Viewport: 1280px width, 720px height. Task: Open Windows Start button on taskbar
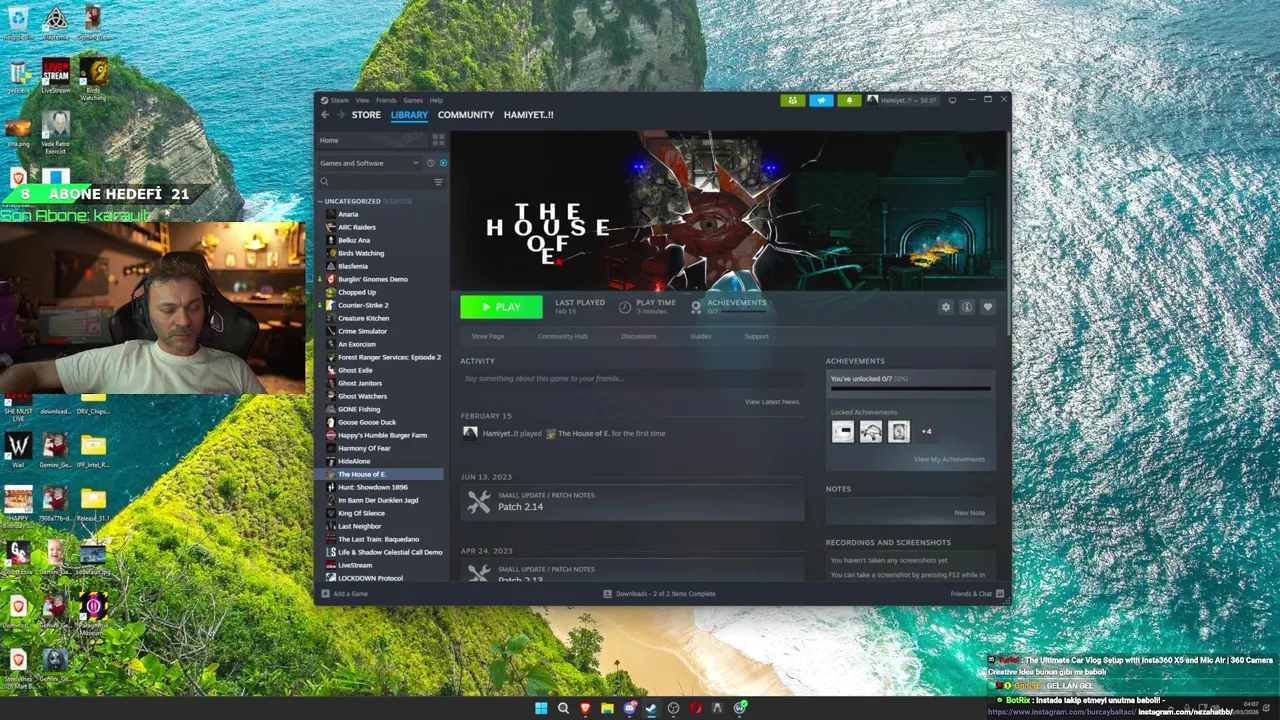[541, 708]
